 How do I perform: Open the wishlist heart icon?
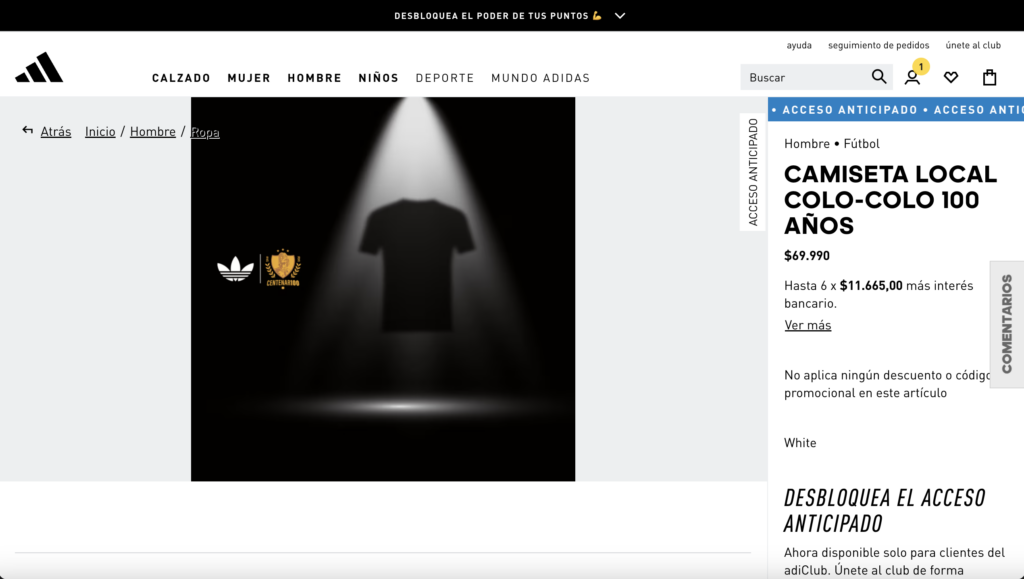pos(951,77)
